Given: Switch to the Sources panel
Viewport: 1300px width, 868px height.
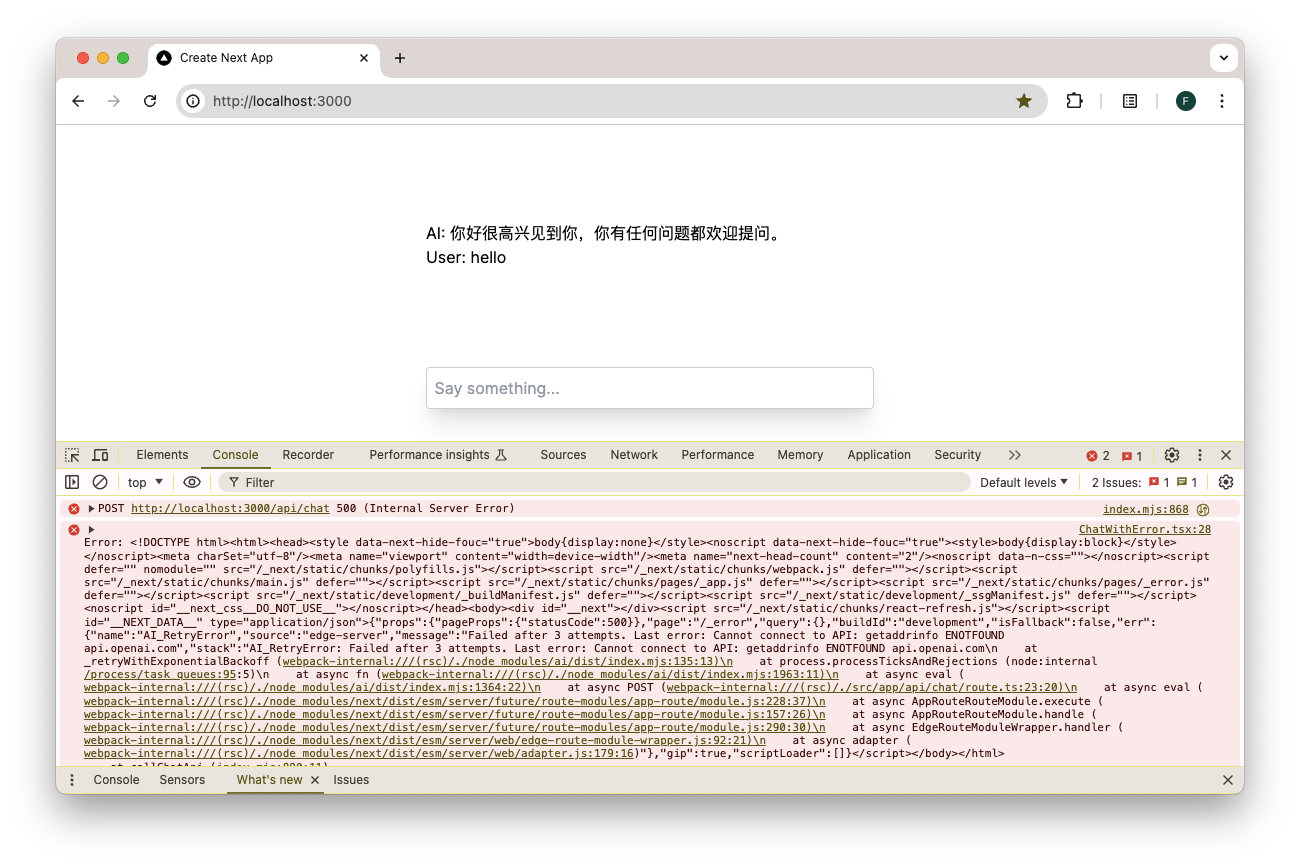Looking at the screenshot, I should tap(563, 455).
